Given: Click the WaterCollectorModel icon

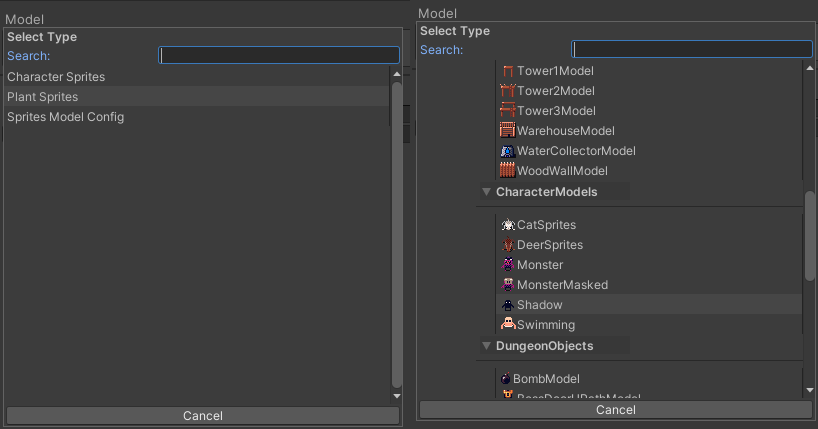Looking at the screenshot, I should click(508, 151).
